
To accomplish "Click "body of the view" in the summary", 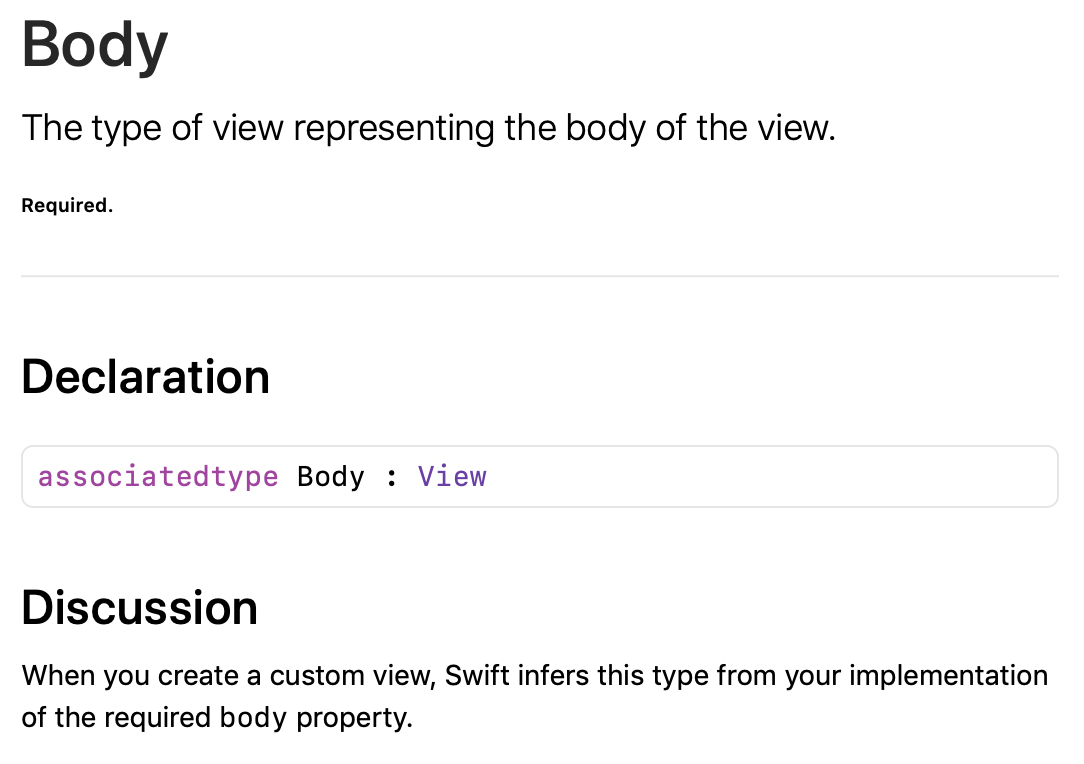I will [699, 129].
